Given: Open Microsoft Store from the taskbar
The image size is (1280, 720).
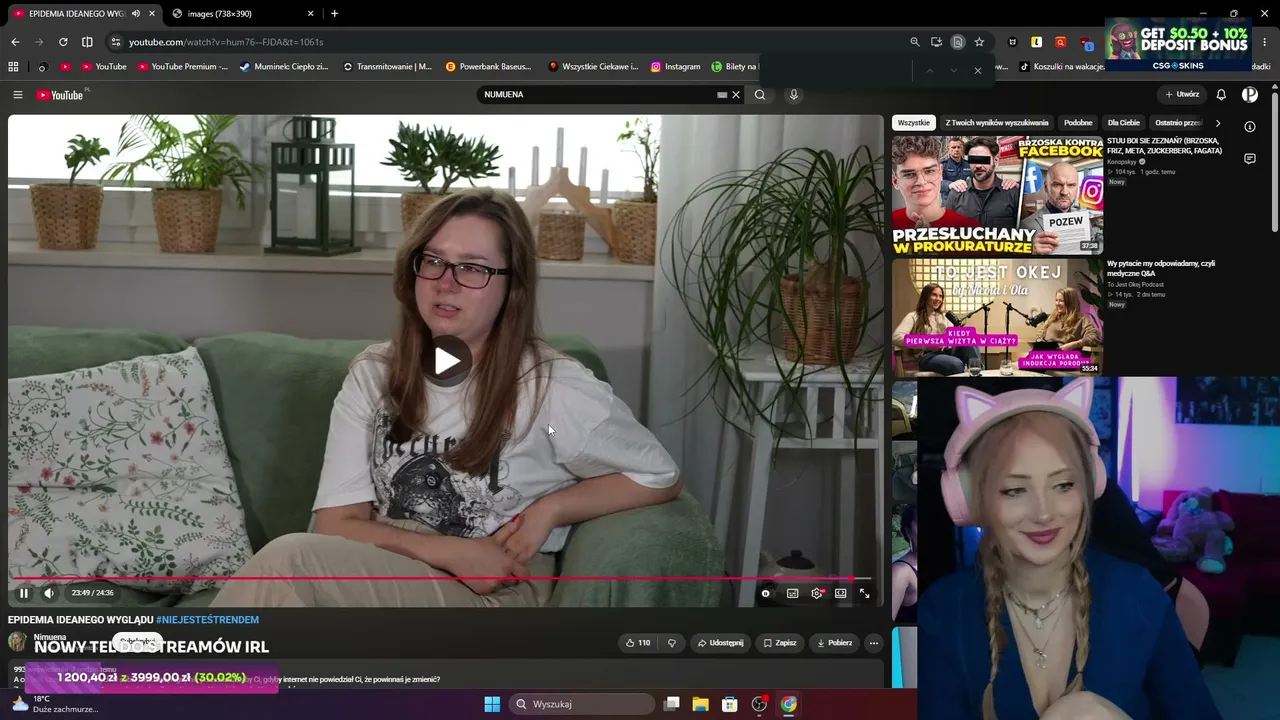Looking at the screenshot, I should point(730,704).
